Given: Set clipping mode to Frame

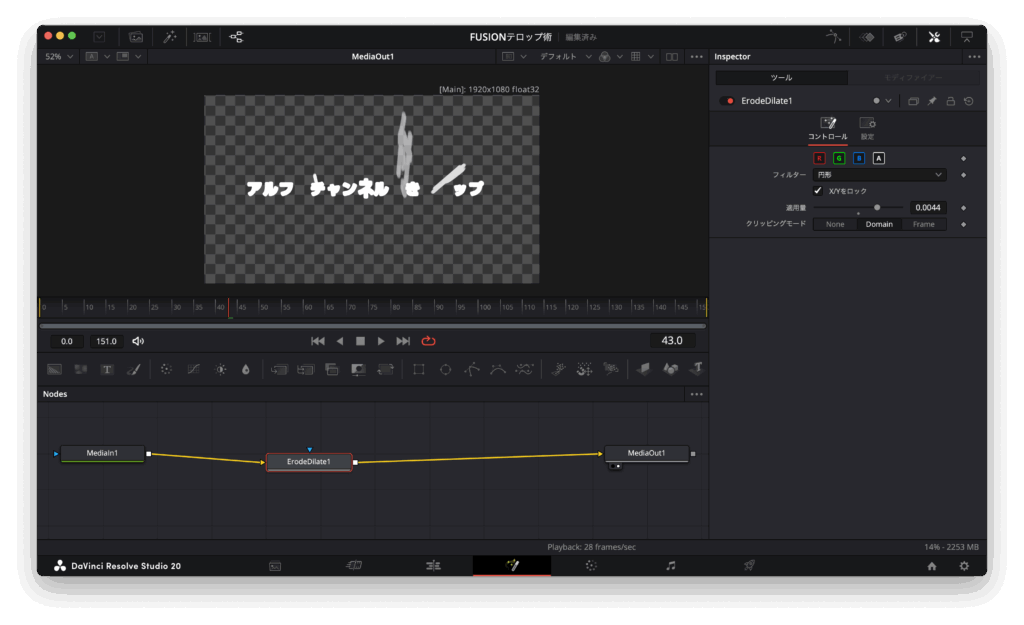Looking at the screenshot, I should tap(923, 224).
